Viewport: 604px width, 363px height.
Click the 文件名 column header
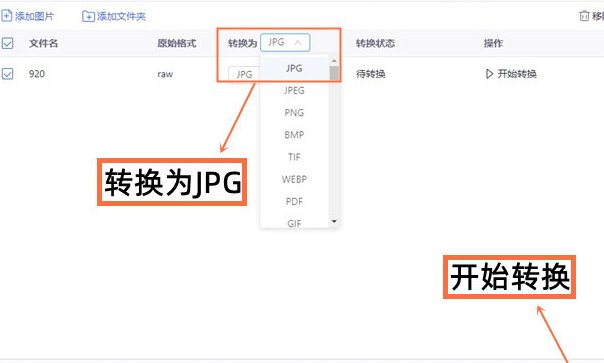pyautogui.click(x=44, y=43)
